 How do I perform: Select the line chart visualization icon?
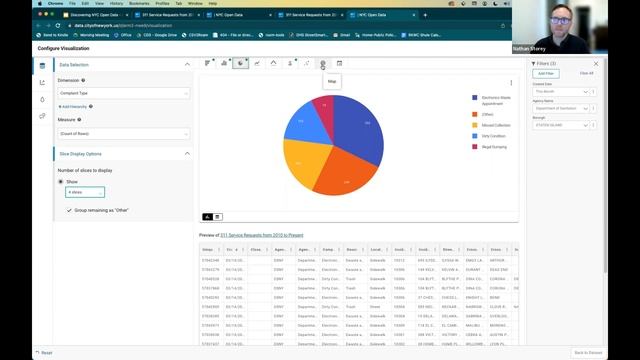point(257,63)
